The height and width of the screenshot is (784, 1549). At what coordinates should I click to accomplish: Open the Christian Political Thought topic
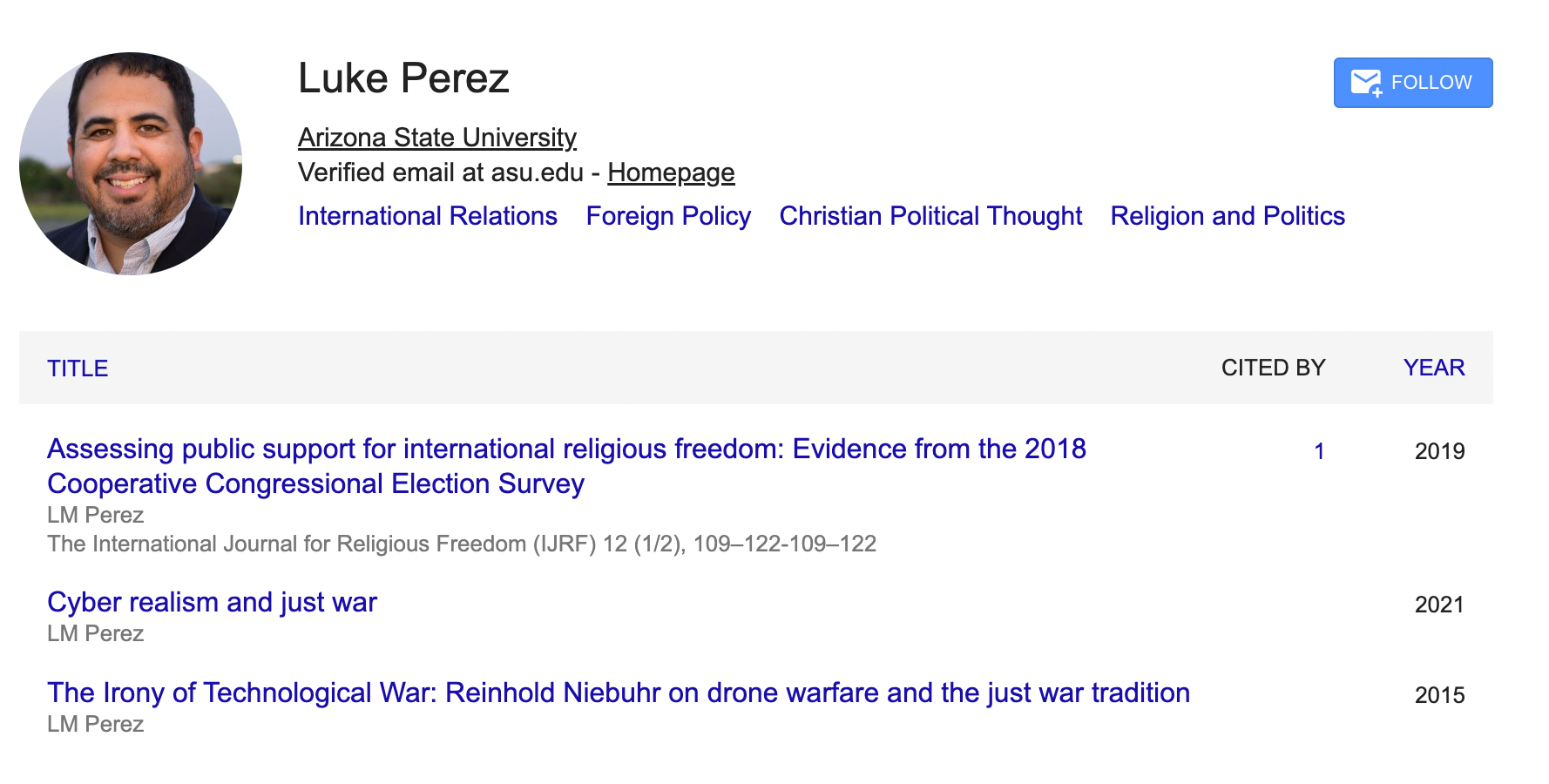pos(930,216)
